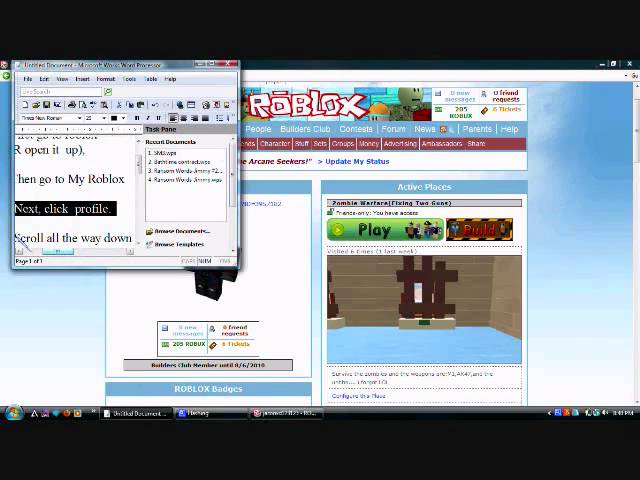Click Windows Start orb
The width and height of the screenshot is (640, 480).
click(x=13, y=413)
